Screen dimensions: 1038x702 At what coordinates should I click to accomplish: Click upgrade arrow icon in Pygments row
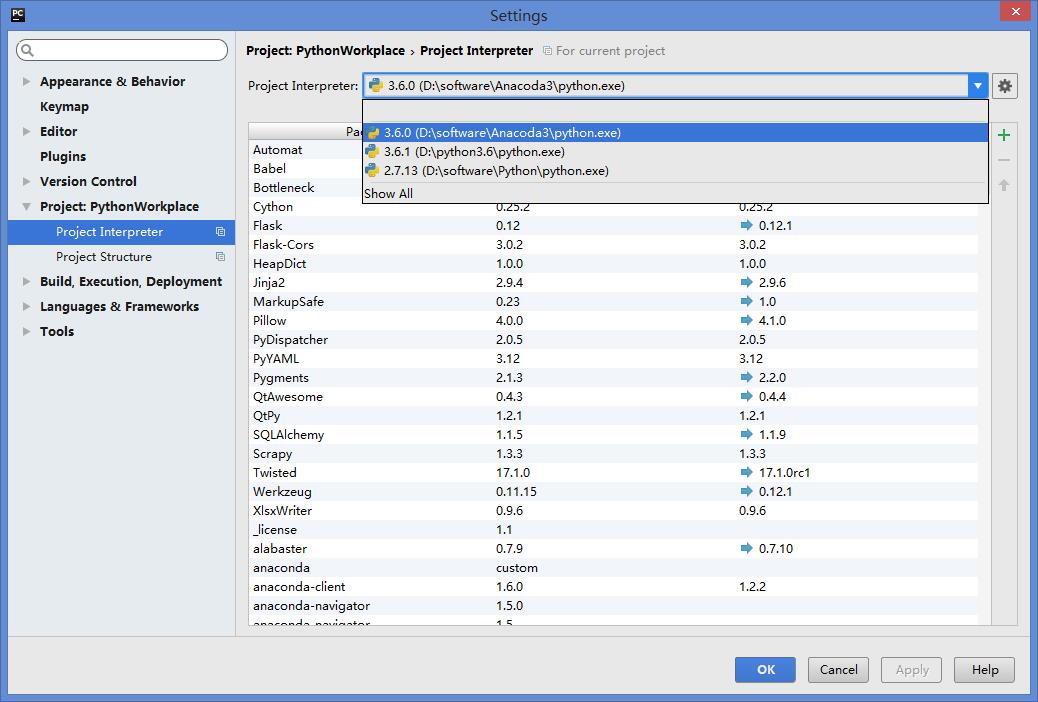tap(747, 377)
